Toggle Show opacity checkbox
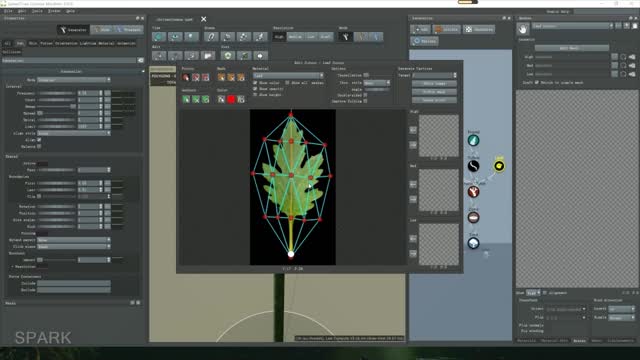This screenshot has width=640, height=360. (255, 89)
